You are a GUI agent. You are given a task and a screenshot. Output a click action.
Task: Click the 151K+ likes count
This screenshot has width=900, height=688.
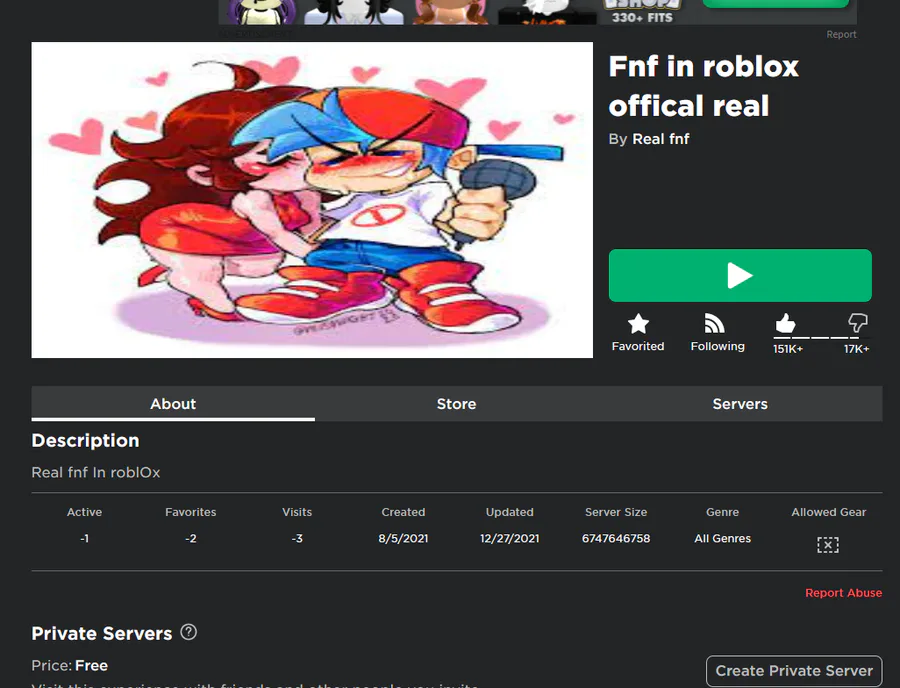tap(788, 349)
